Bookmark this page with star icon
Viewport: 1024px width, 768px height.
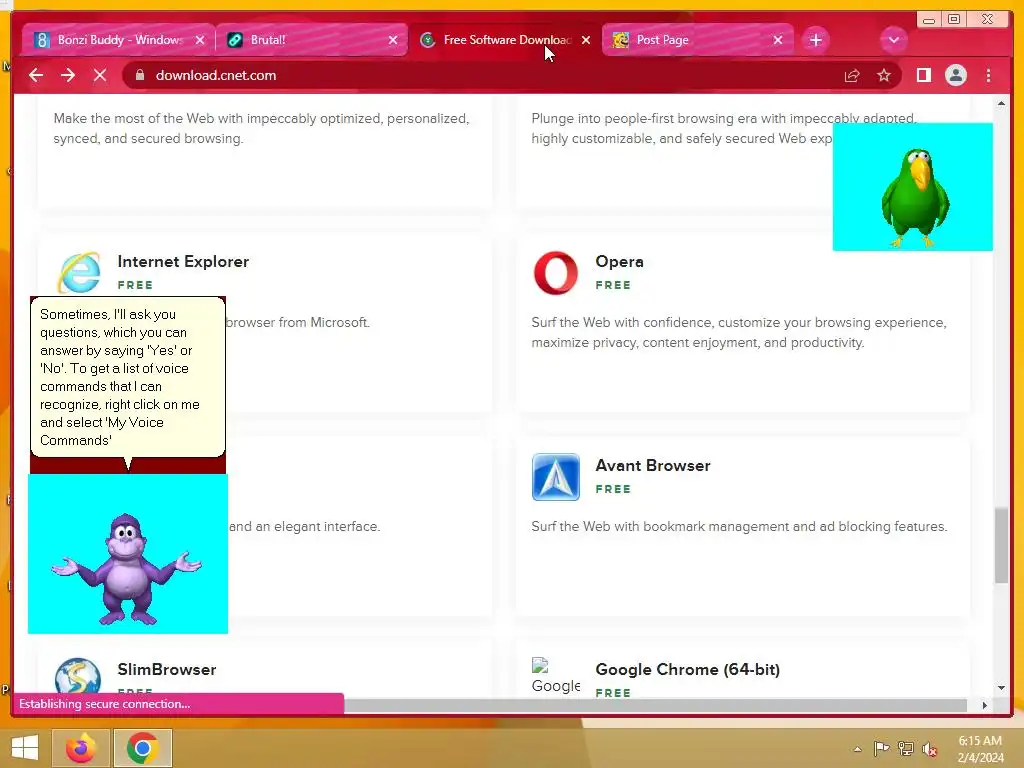[x=884, y=76]
